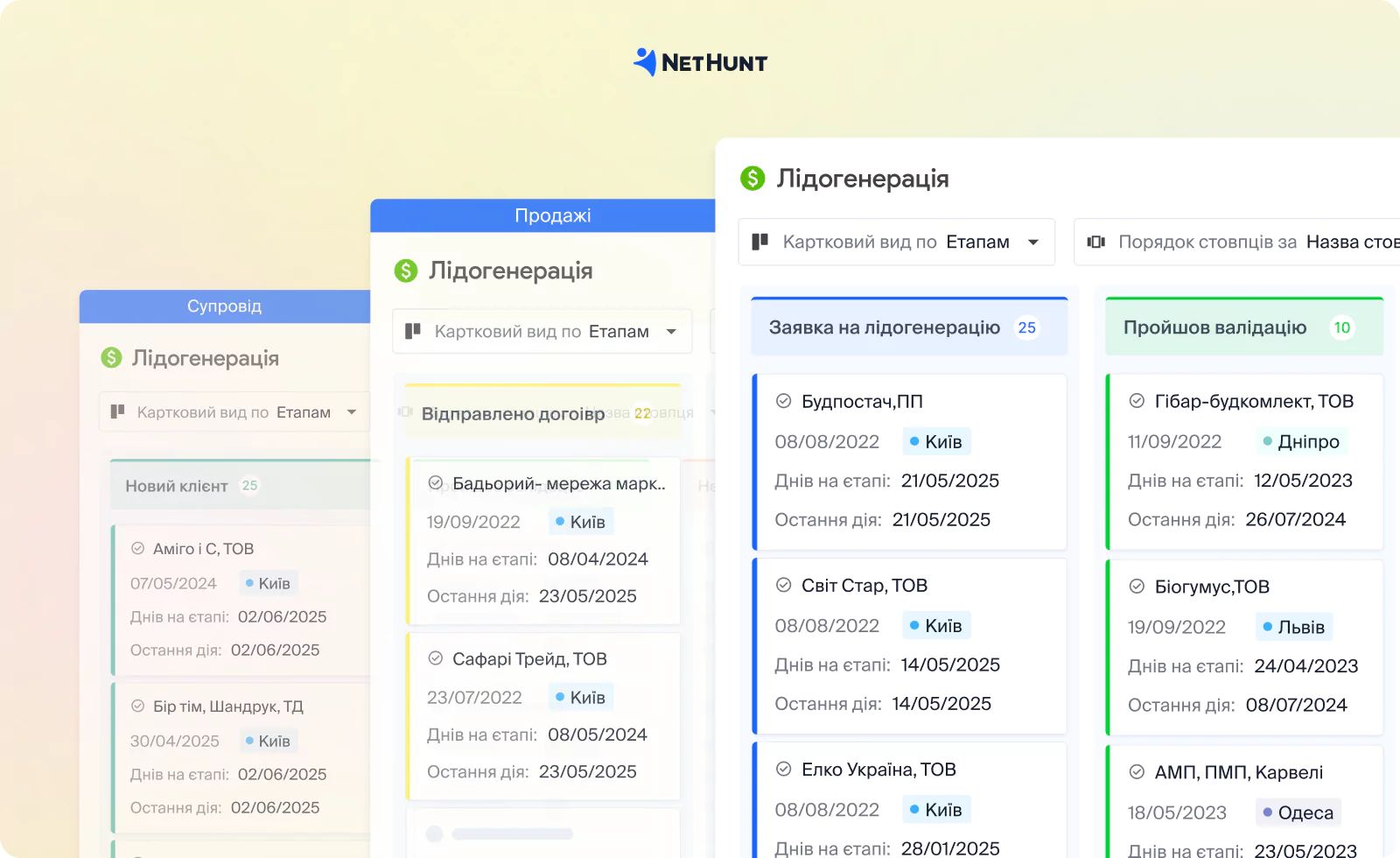
Task: Click date 07/05/2024 on Аміго і С card
Action: [173, 583]
